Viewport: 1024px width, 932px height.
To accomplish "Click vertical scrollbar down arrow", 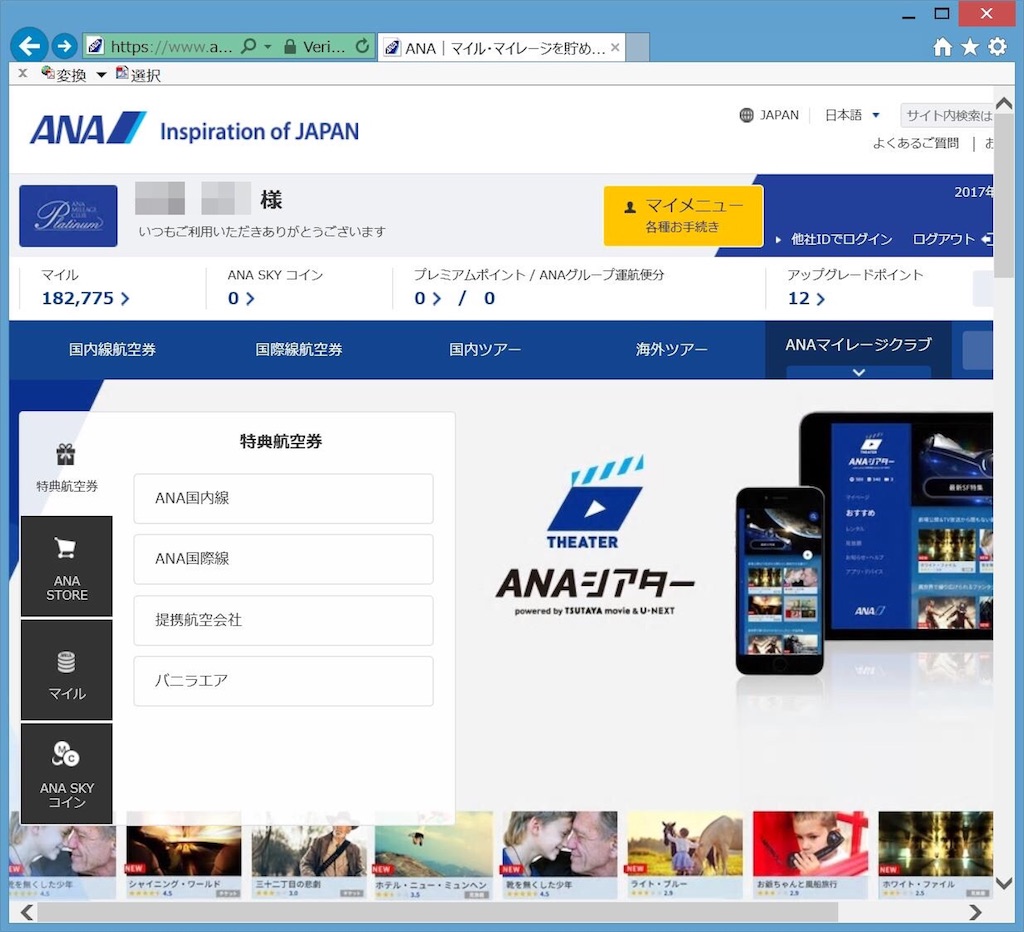I will [1004, 883].
